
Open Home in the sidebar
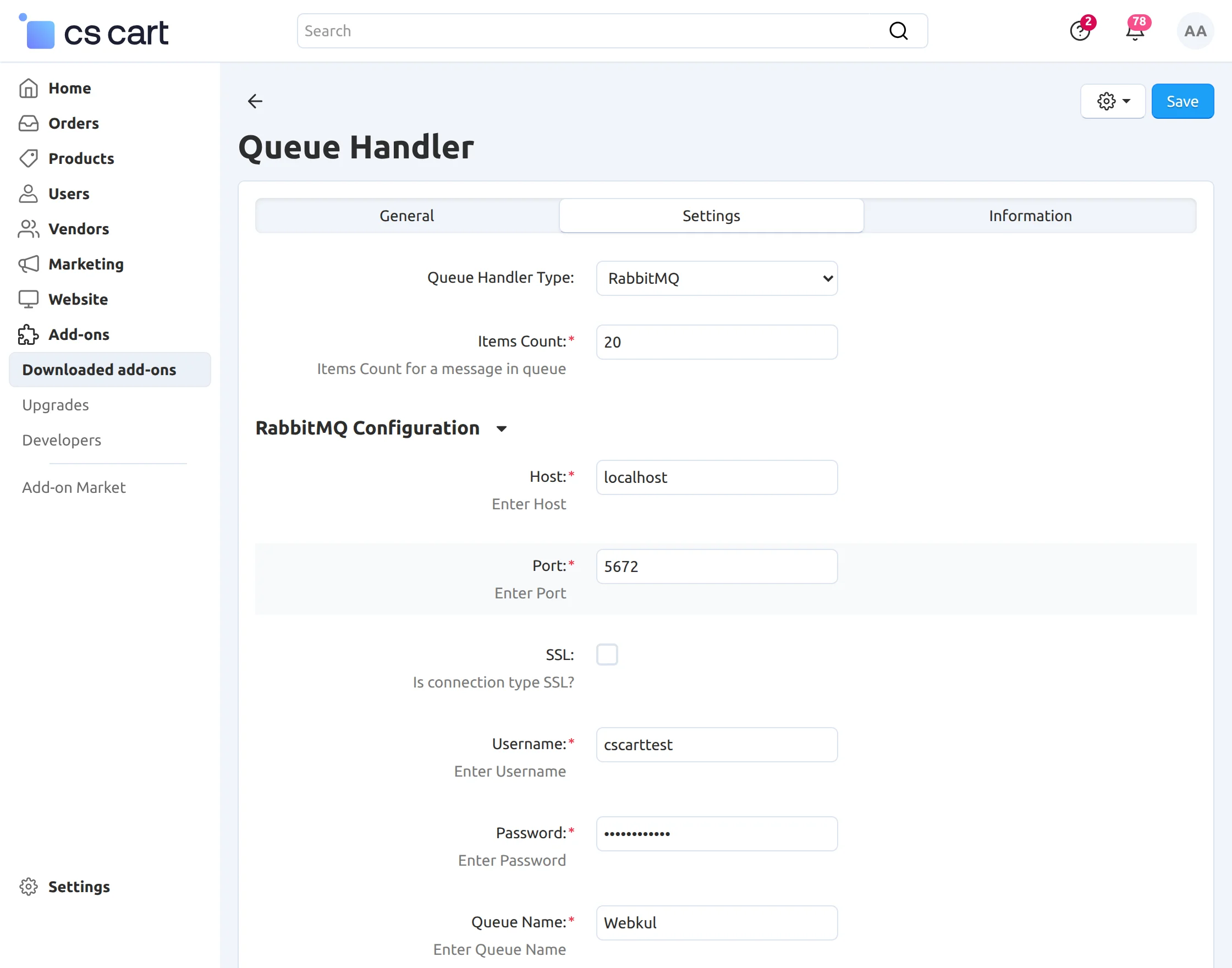[x=69, y=89]
